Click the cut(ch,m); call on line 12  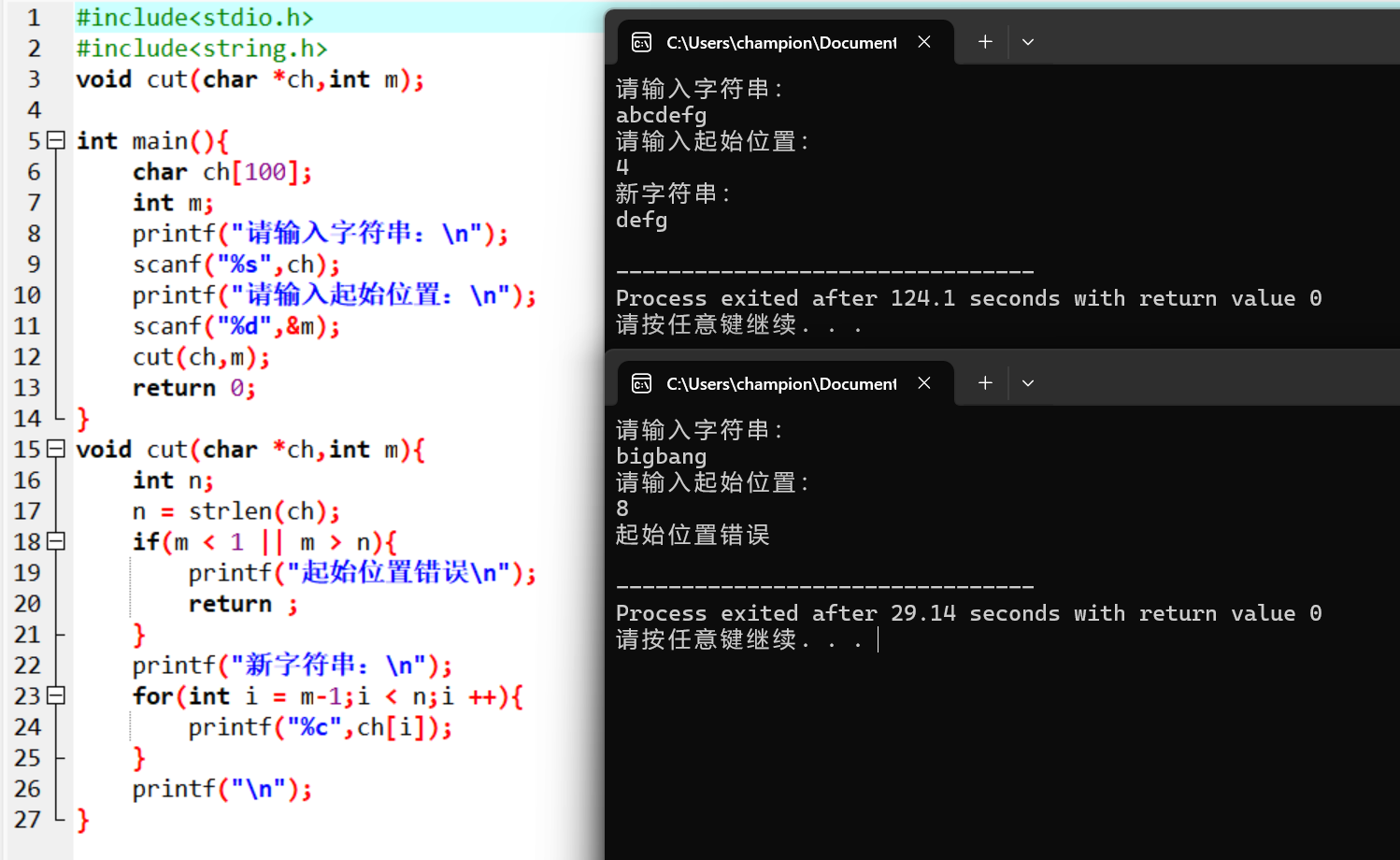201,357
